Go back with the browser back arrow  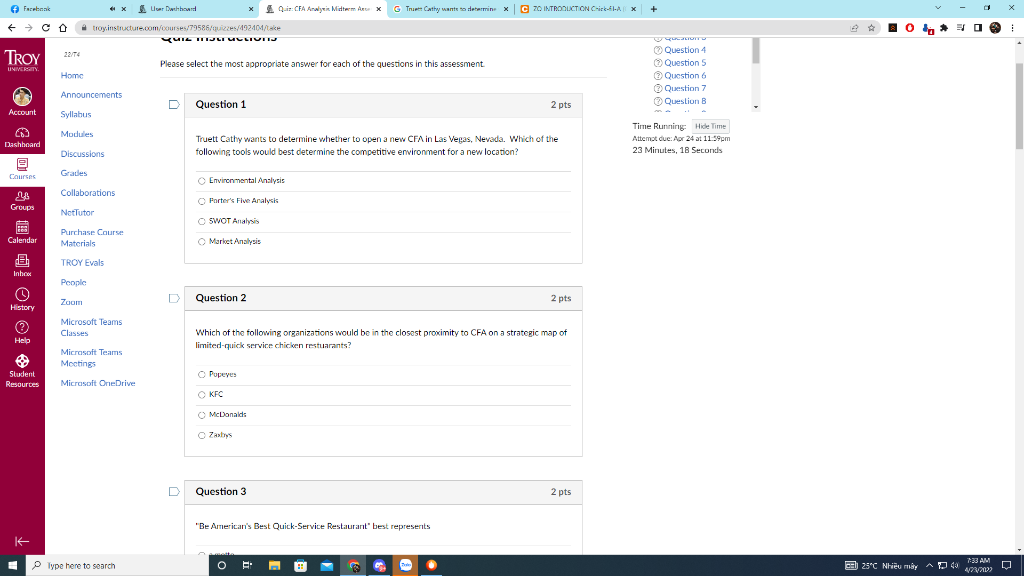pyautogui.click(x=11, y=27)
